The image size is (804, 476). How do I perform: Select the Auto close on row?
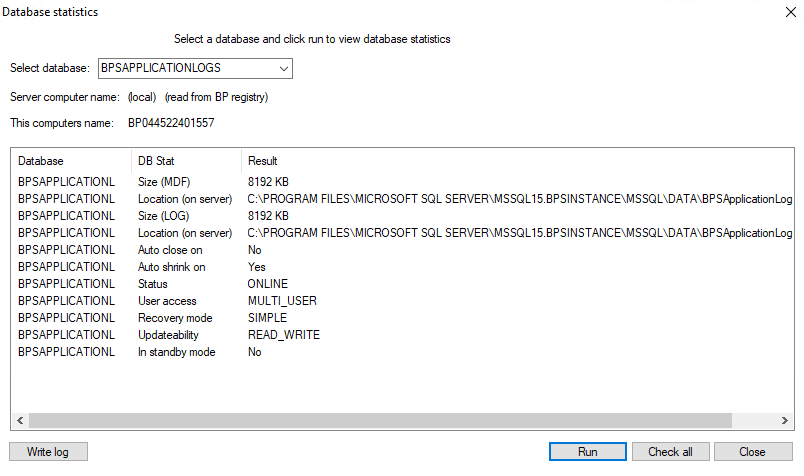click(x=403, y=250)
